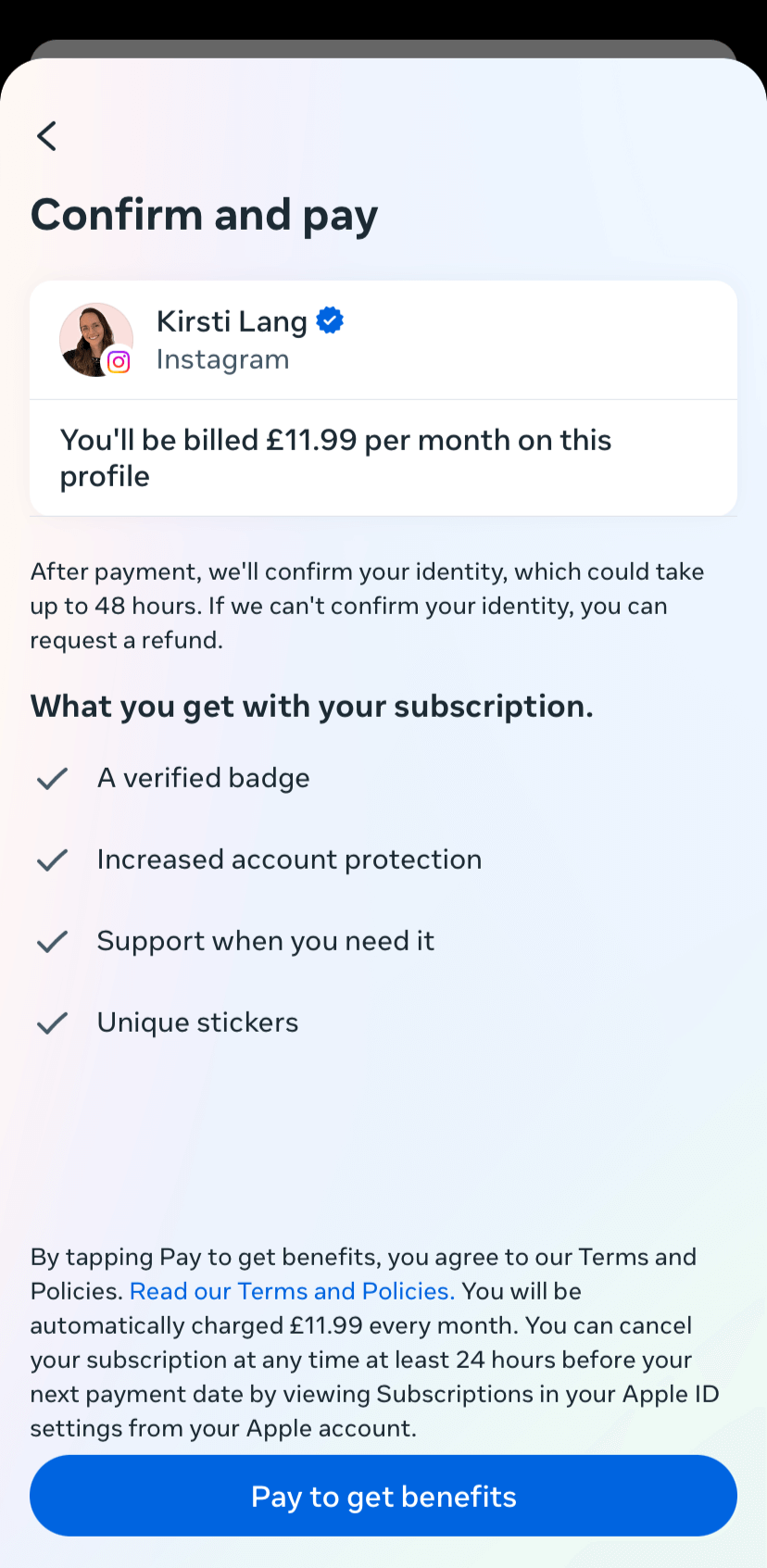The height and width of the screenshot is (1568, 767).
Task: Tap Kirsti Lang's profile photo
Action: pyautogui.click(x=94, y=338)
